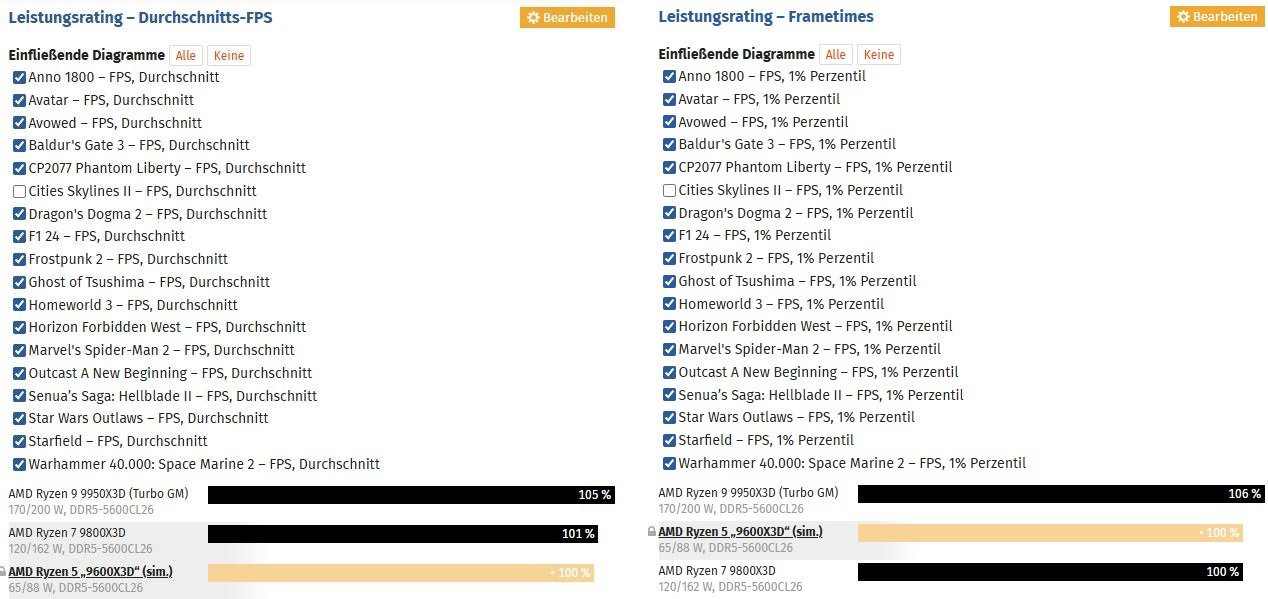Enable Cities Skylines II – FPS, 1% Perzentil
This screenshot has height=599, width=1268.
670,190
